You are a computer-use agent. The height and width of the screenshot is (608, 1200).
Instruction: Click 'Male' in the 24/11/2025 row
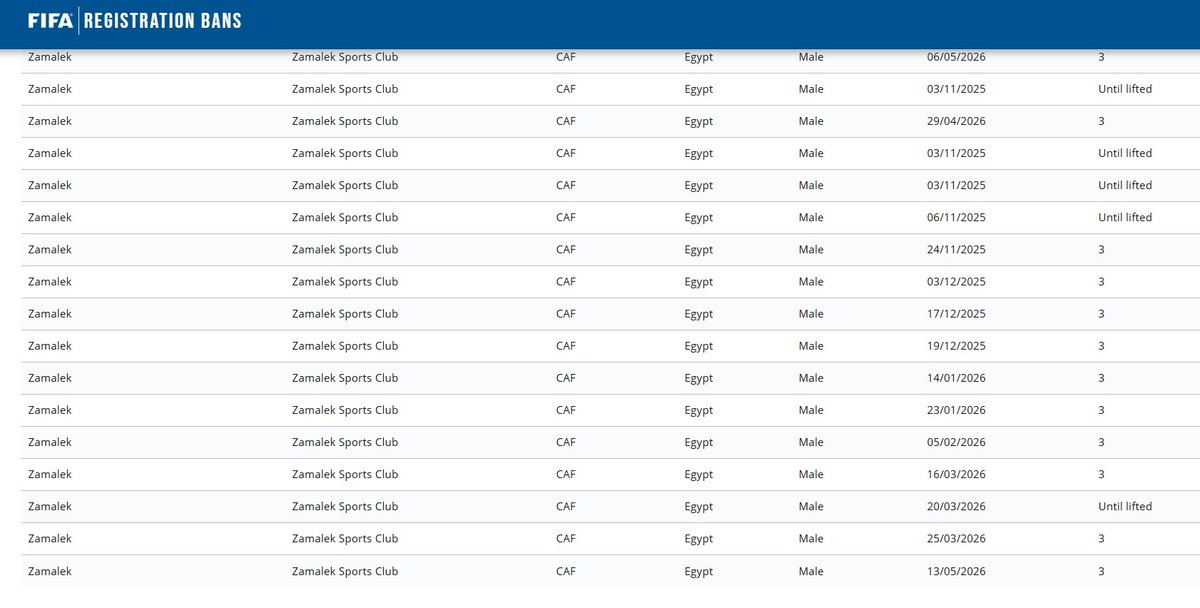[811, 249]
